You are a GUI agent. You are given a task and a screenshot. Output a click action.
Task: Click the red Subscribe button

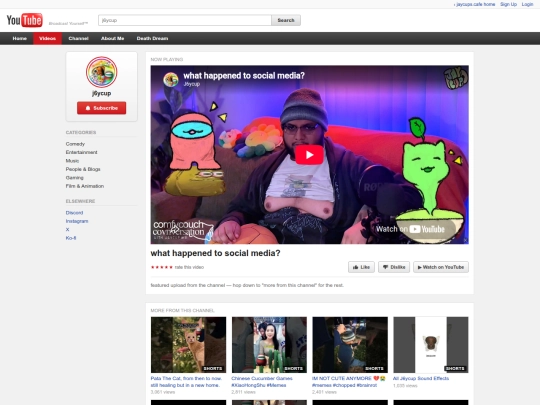point(102,108)
